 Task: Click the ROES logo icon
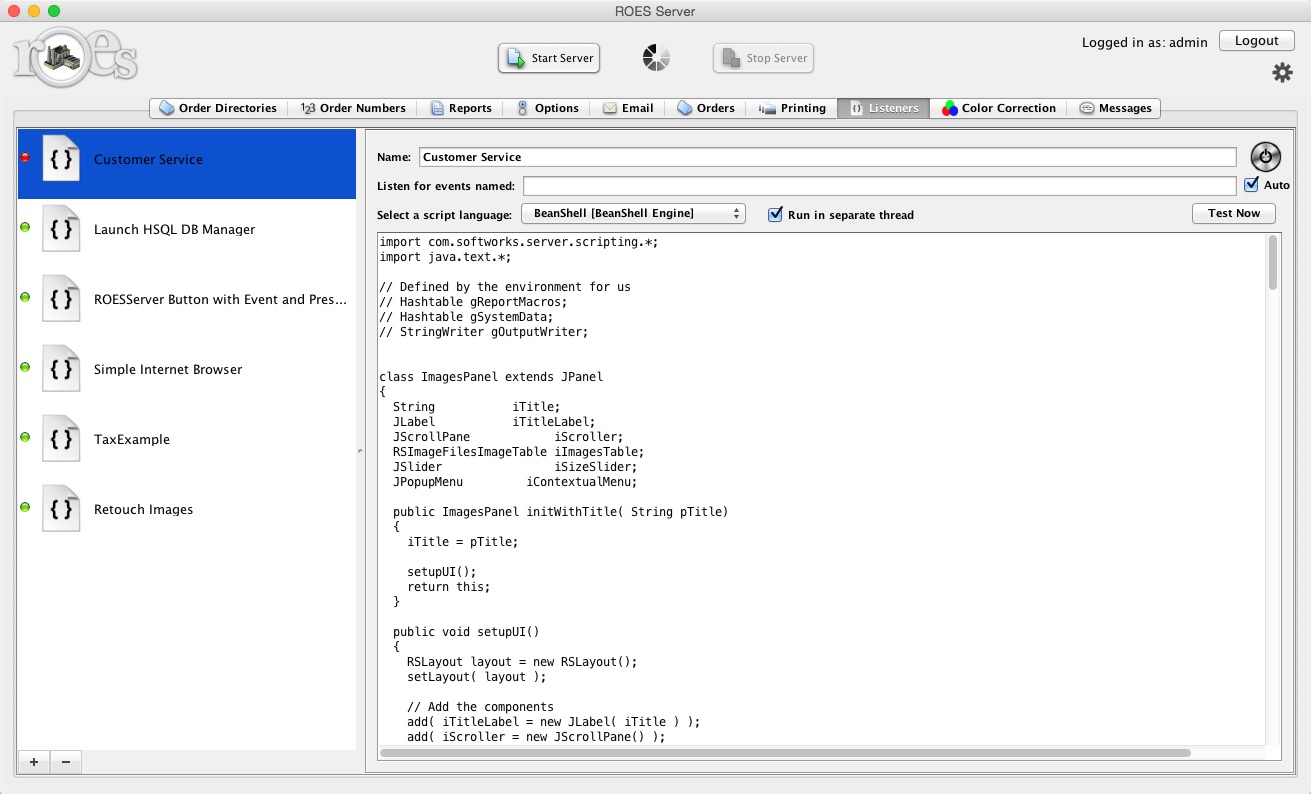[x=75, y=57]
